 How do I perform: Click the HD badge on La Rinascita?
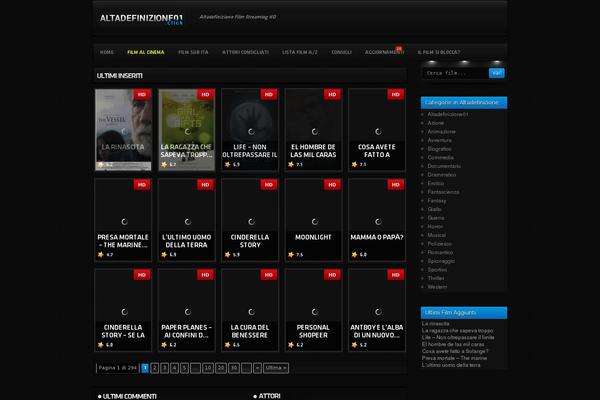tap(142, 95)
